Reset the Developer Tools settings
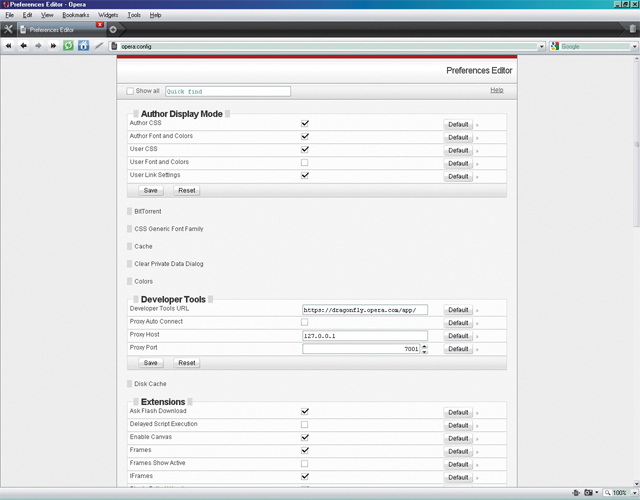The image size is (640, 500). tap(187, 363)
